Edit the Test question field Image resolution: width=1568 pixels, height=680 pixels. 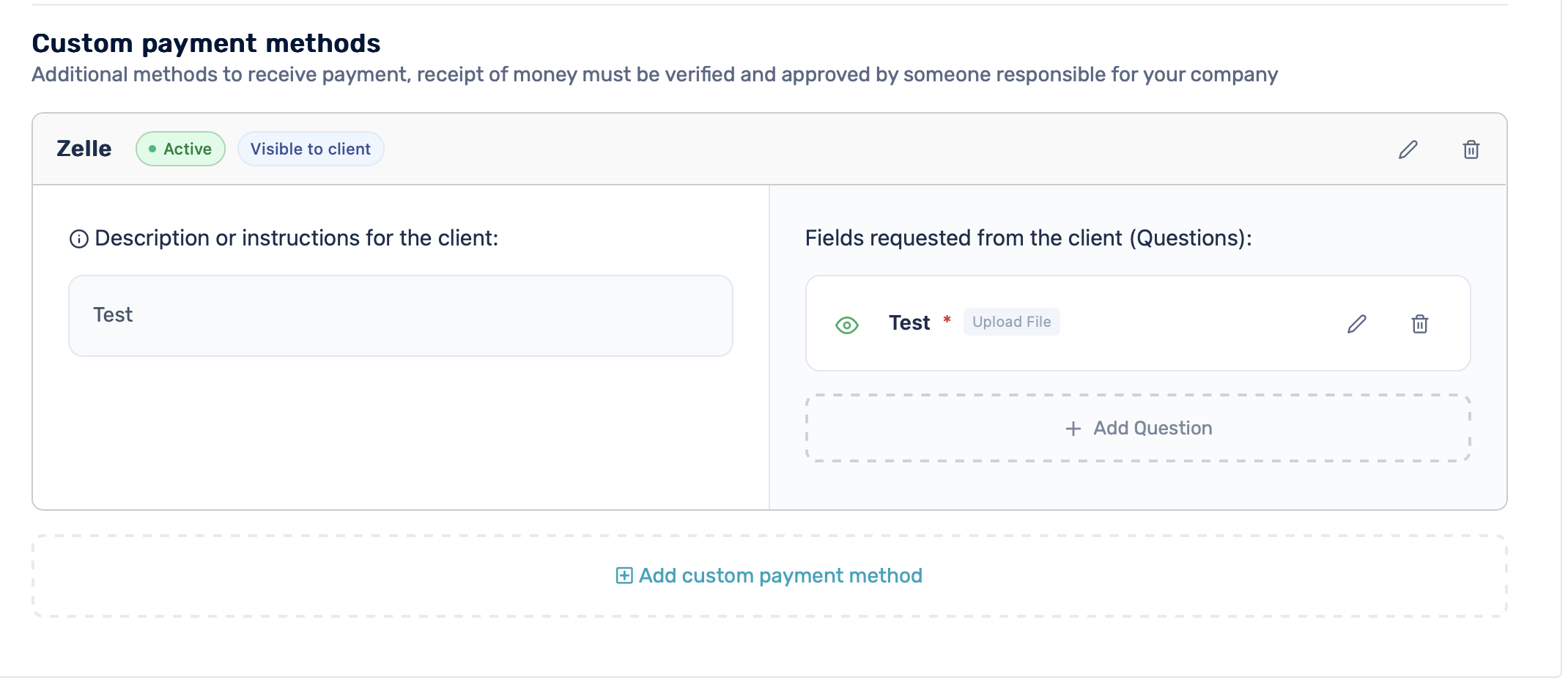pos(1356,324)
